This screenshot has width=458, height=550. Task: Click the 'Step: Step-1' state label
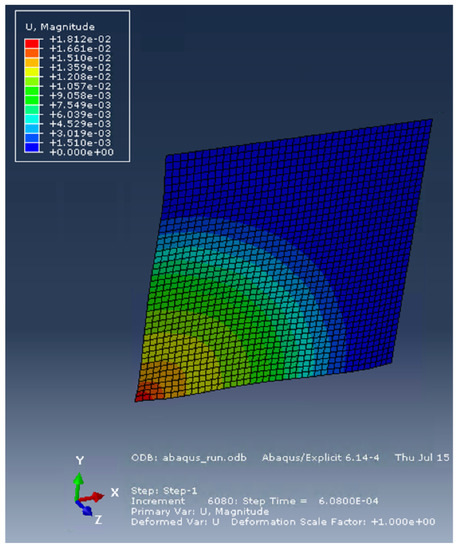(x=164, y=490)
